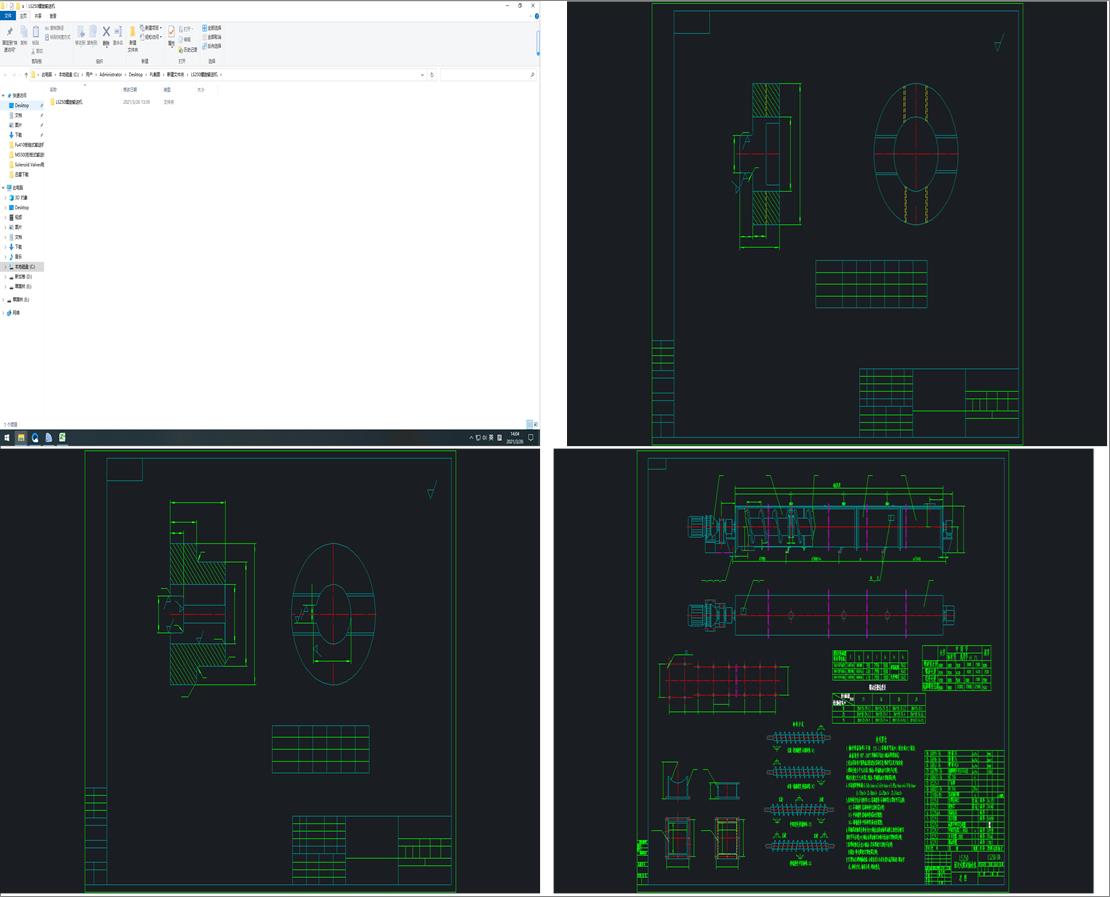1110x897 pixels.
Task: Open the blue File tab in Explorer
Action: pyautogui.click(x=8, y=16)
